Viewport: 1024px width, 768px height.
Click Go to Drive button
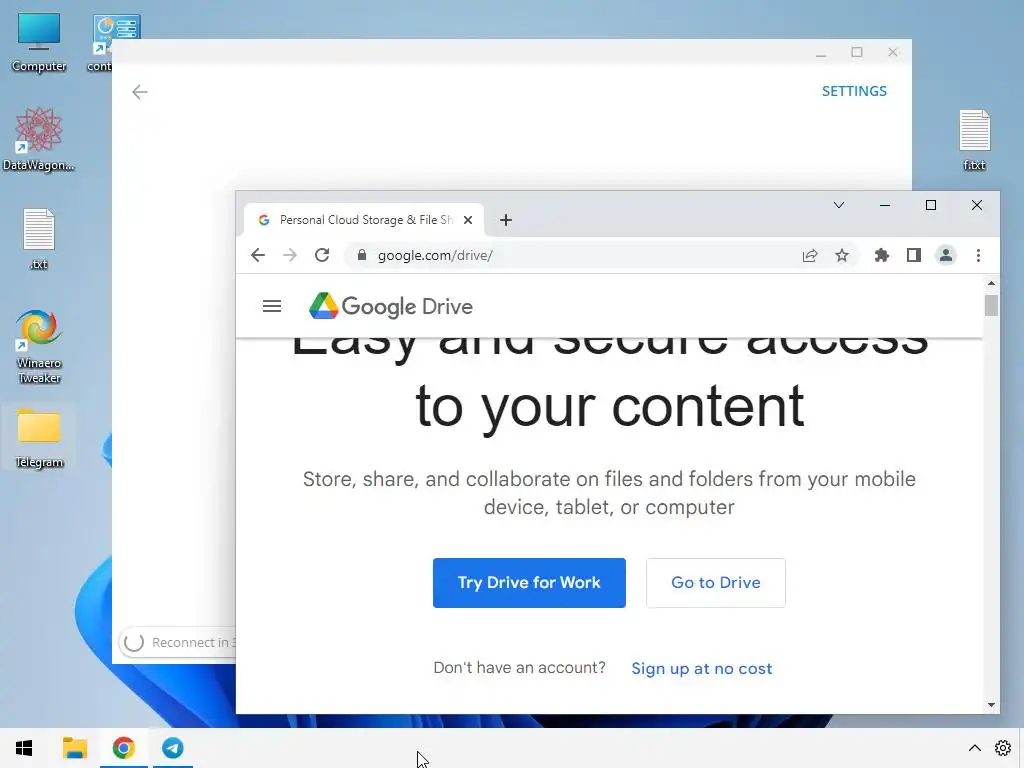[x=716, y=583]
